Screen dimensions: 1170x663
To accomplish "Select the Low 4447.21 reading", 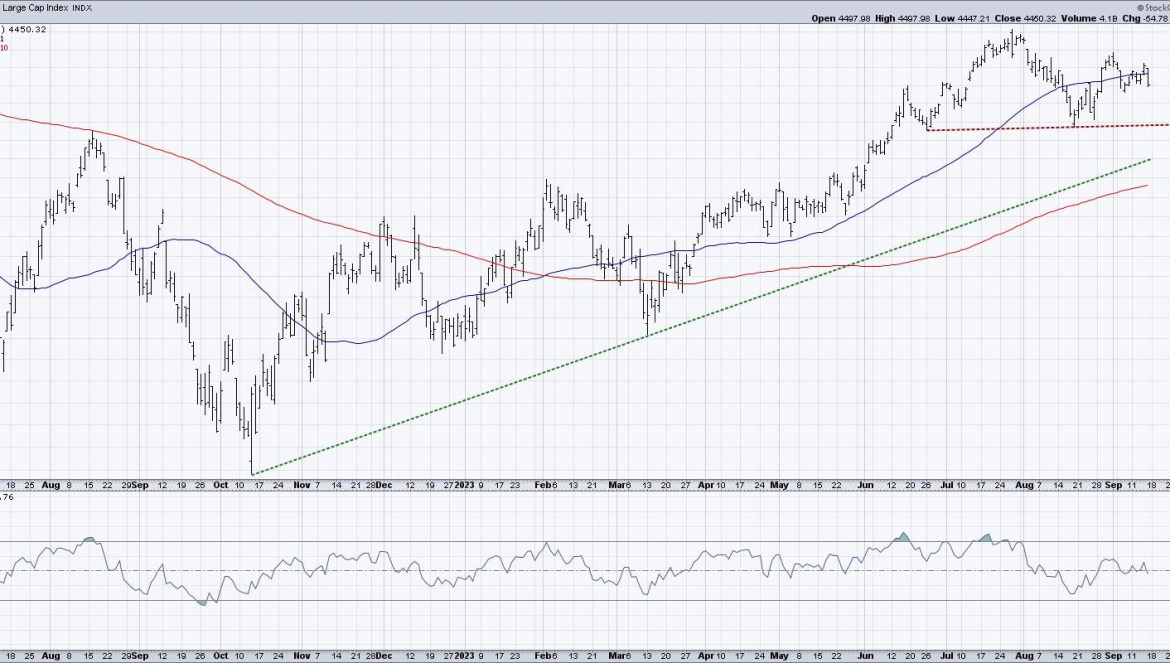I will point(960,19).
